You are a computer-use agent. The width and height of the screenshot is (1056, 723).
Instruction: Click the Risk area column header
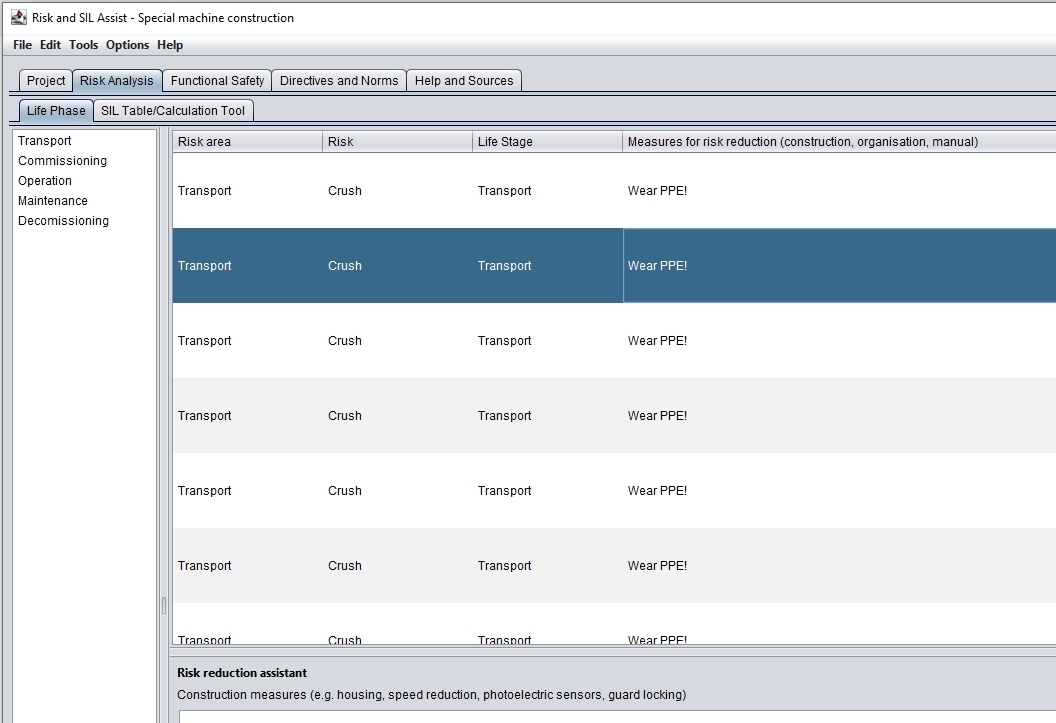coord(247,142)
